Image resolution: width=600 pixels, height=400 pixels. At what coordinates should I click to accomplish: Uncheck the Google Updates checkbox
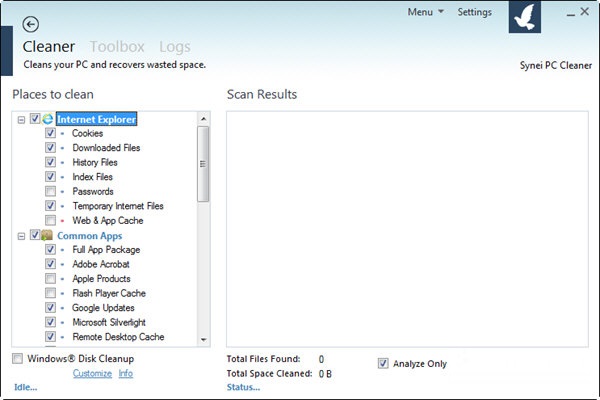50,308
